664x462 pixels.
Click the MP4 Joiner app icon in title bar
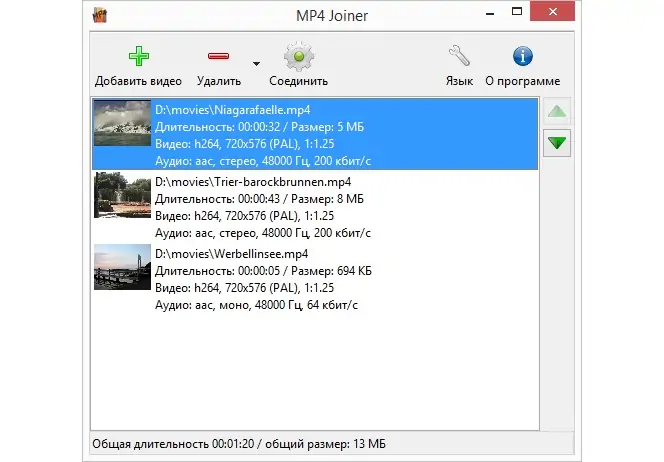(100, 15)
